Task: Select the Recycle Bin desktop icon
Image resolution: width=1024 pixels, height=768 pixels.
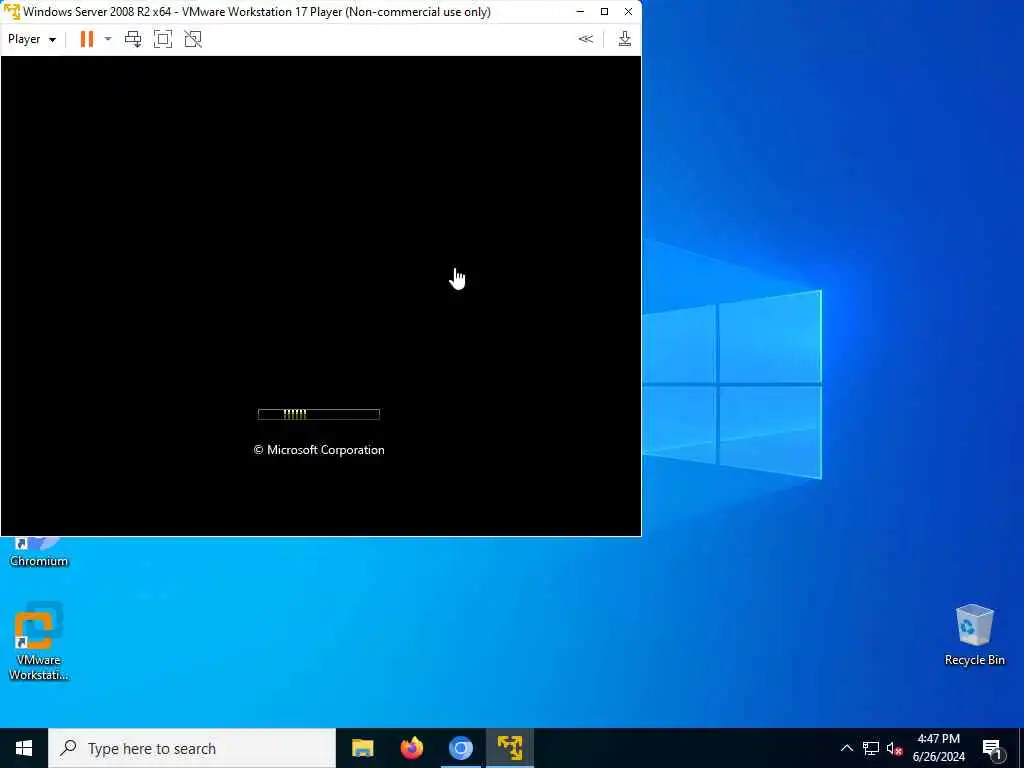Action: [974, 635]
